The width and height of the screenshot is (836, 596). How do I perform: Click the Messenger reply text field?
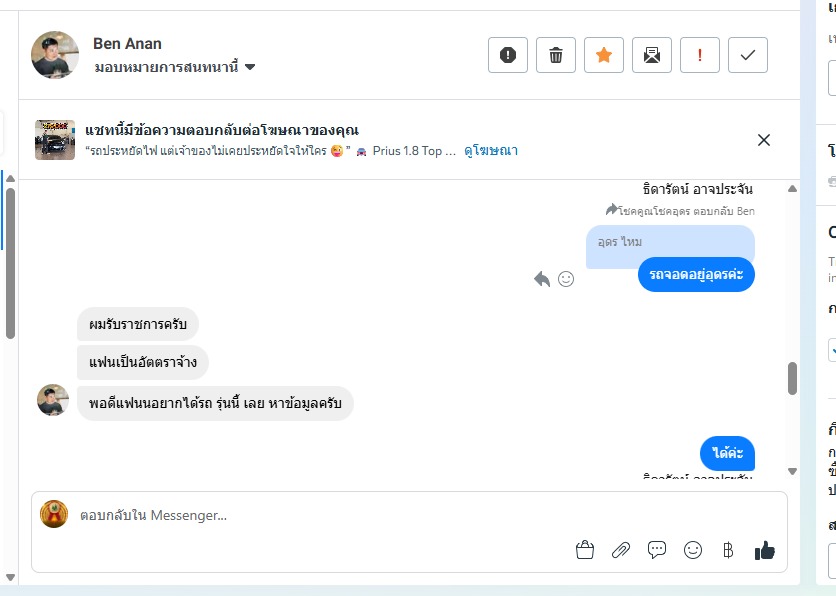[x=300, y=515]
